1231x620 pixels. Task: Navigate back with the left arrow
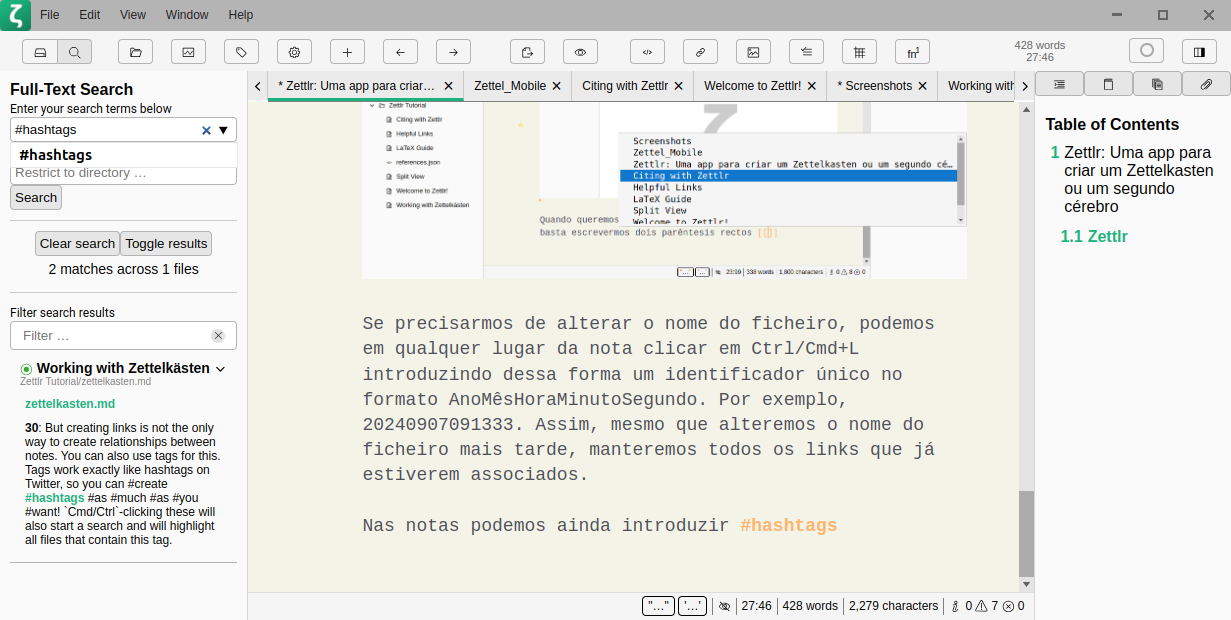400,51
